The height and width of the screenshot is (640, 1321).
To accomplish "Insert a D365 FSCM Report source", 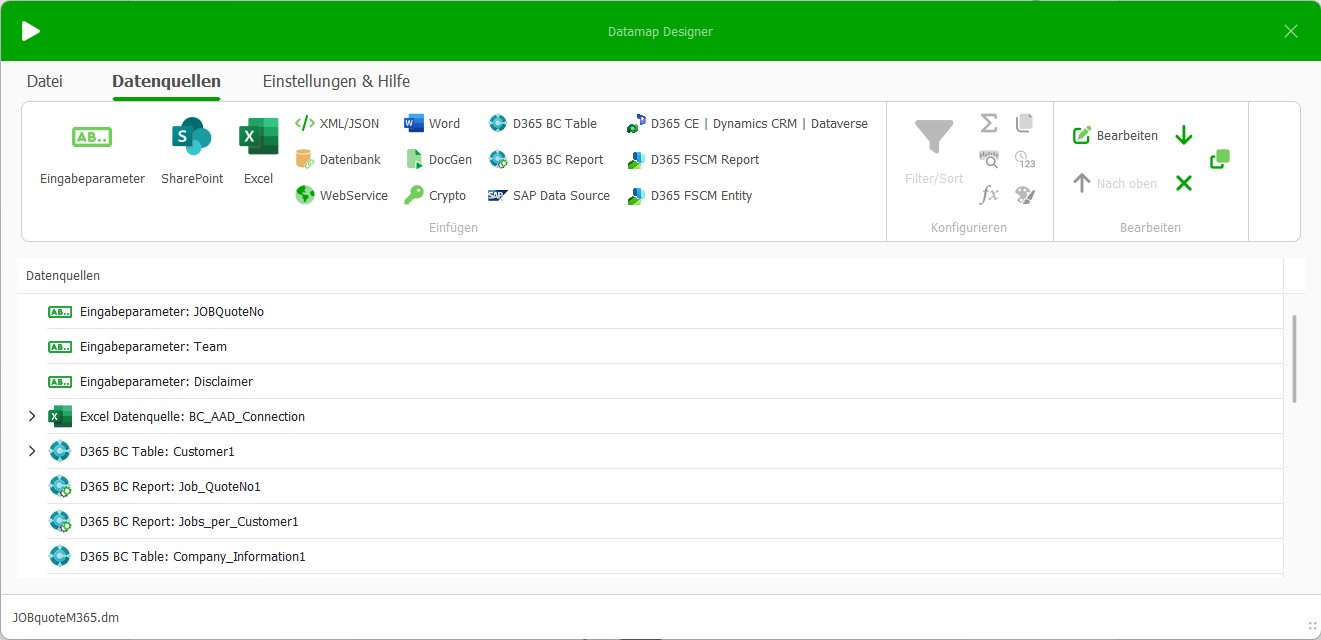I will [694, 159].
